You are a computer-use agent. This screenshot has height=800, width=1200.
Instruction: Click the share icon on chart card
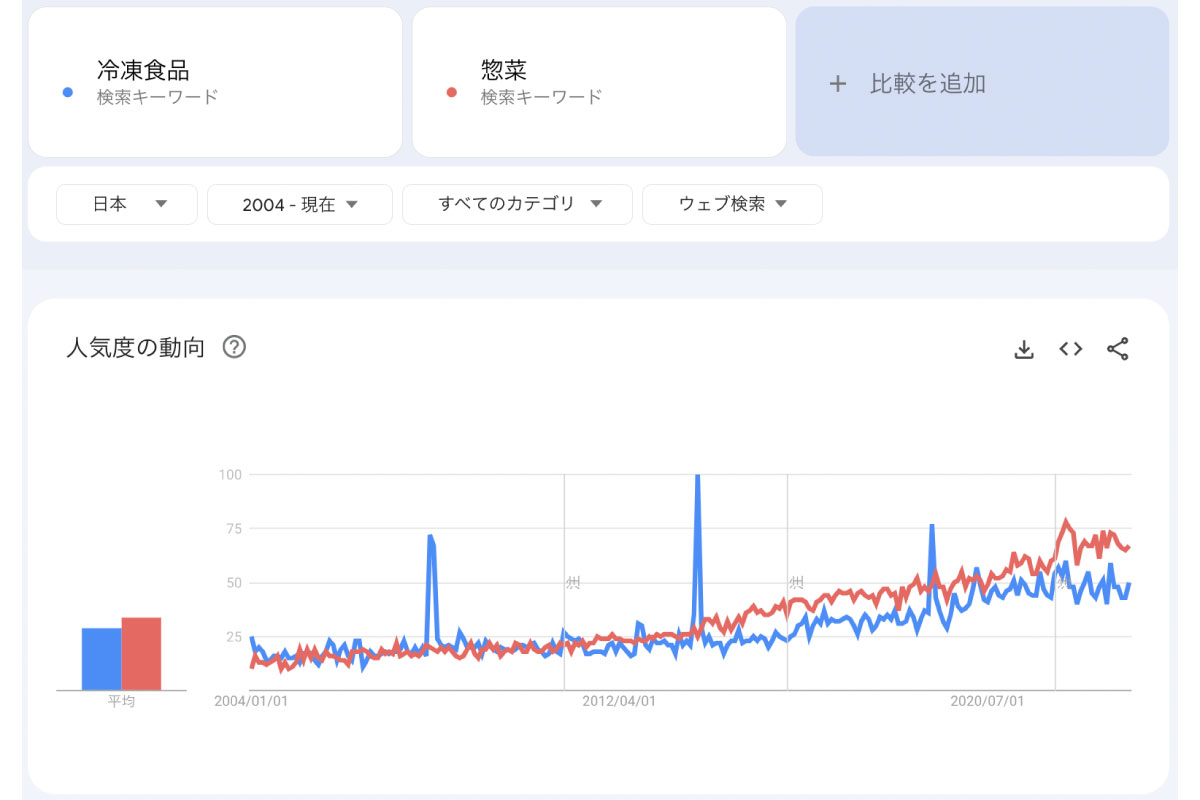coord(1117,349)
